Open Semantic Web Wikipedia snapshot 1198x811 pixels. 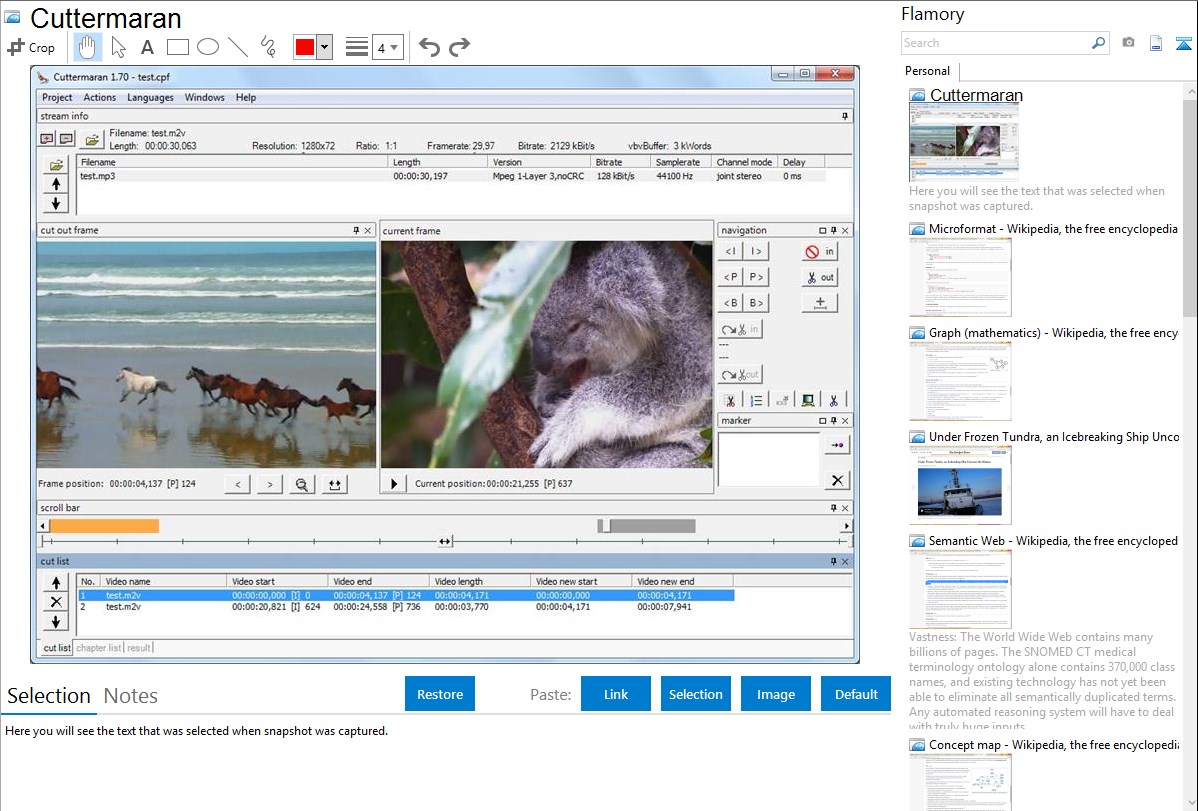tap(1053, 540)
